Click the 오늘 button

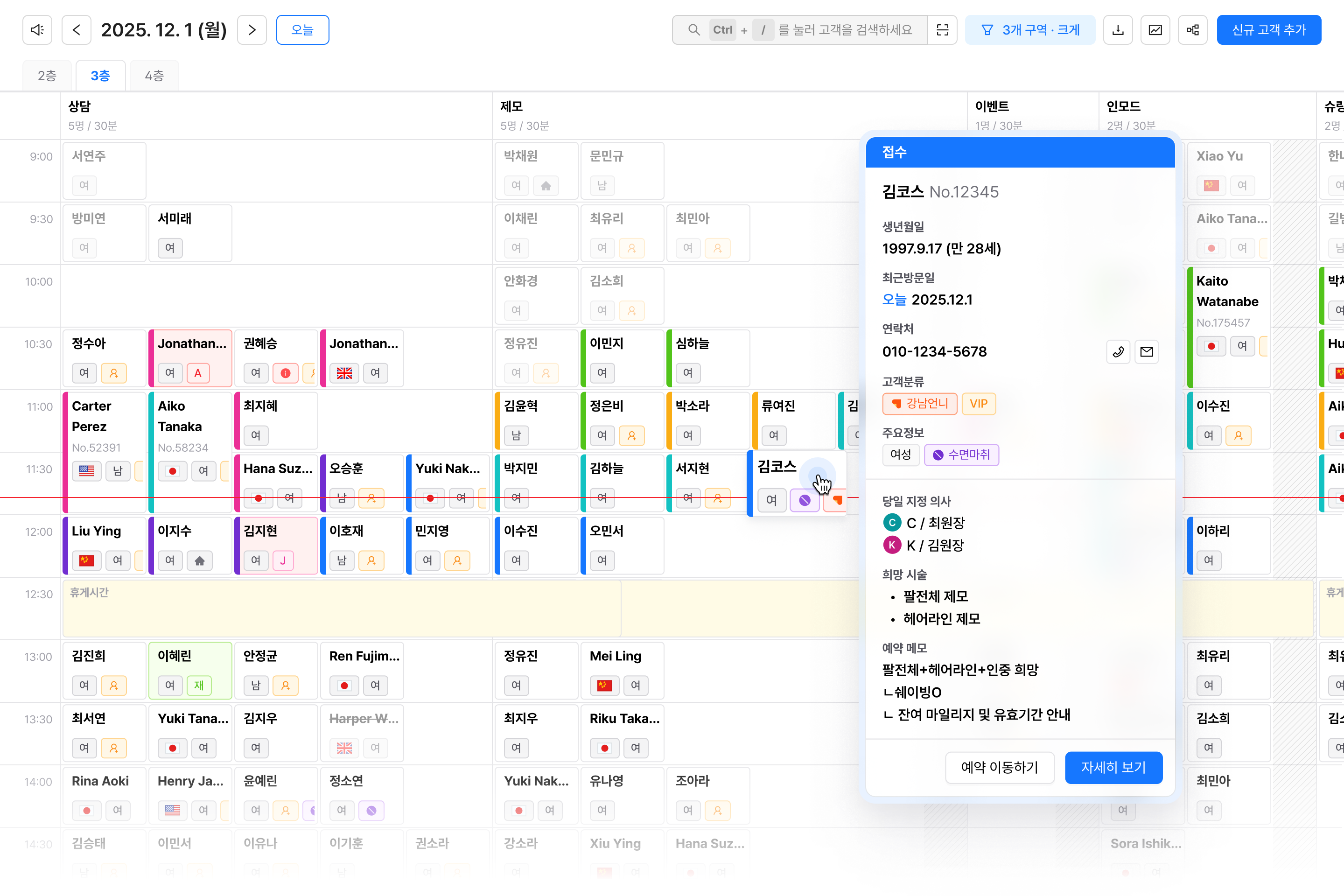tap(302, 30)
